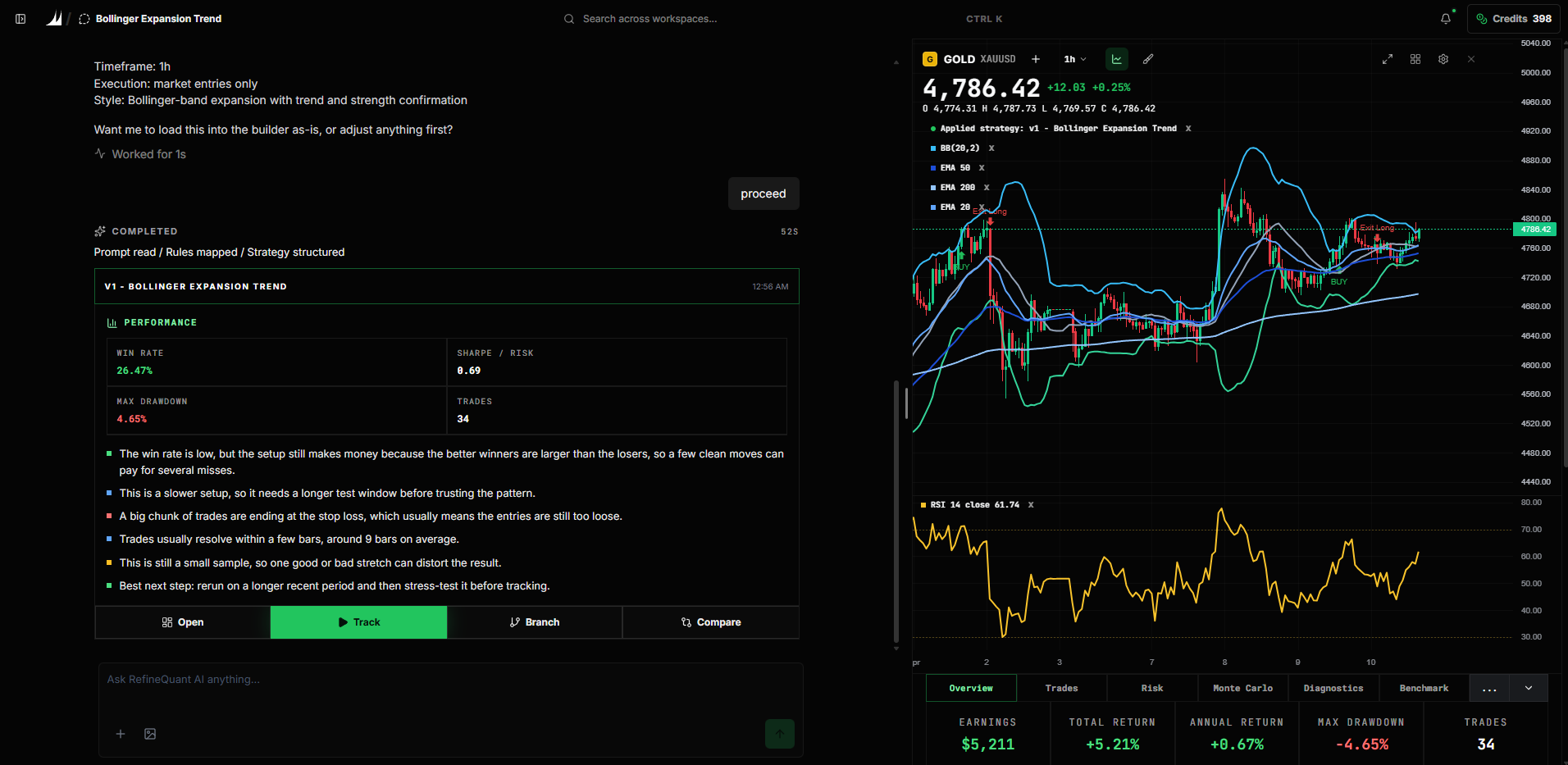Open the notifications bell
The height and width of the screenshot is (765, 1568).
pos(1446,18)
